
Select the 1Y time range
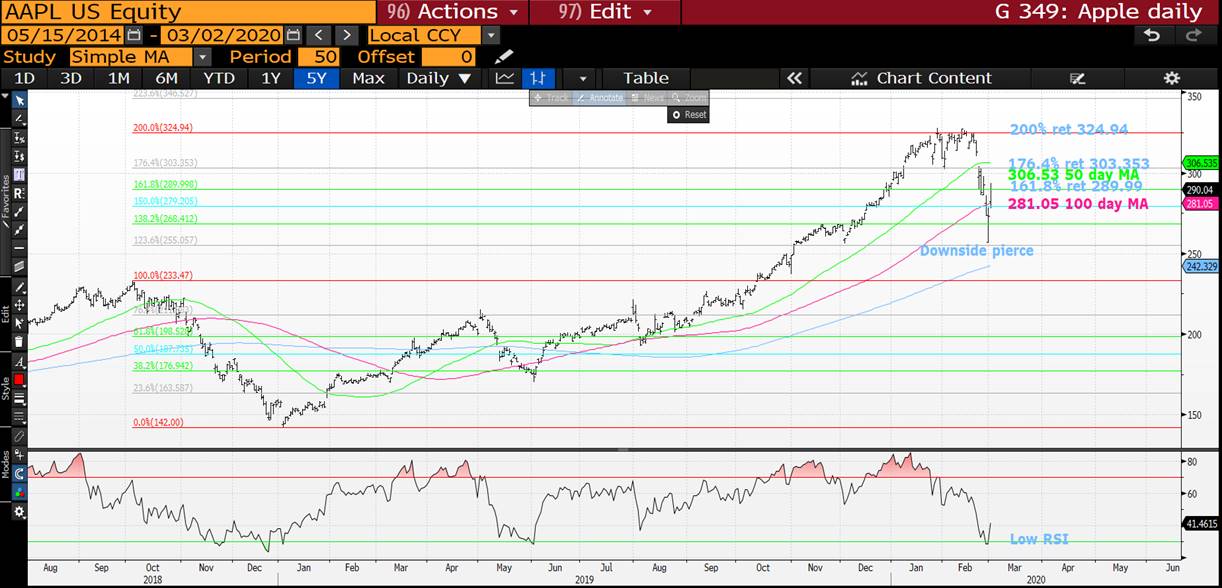pos(270,78)
